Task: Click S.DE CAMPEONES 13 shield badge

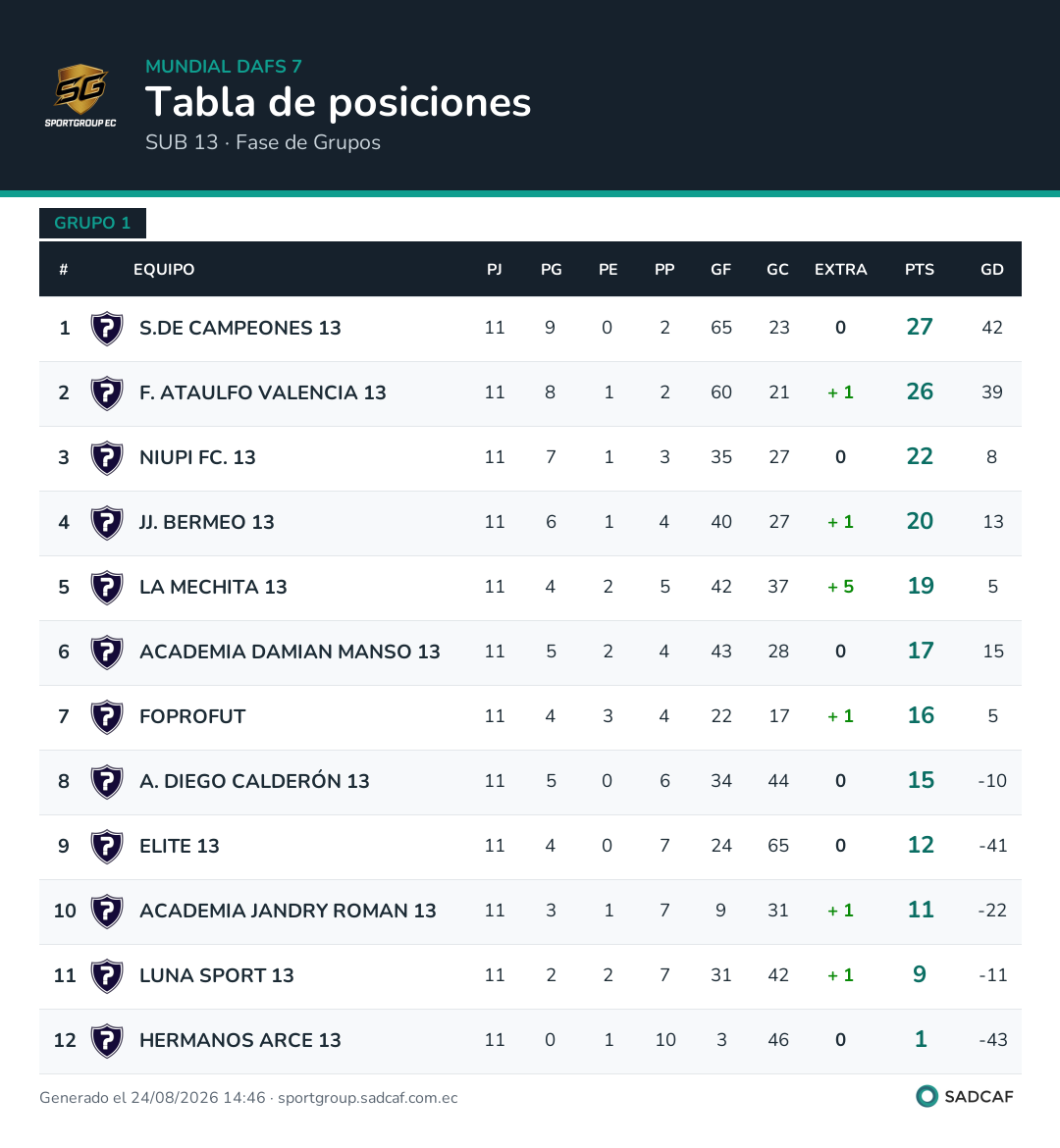Action: (107, 328)
